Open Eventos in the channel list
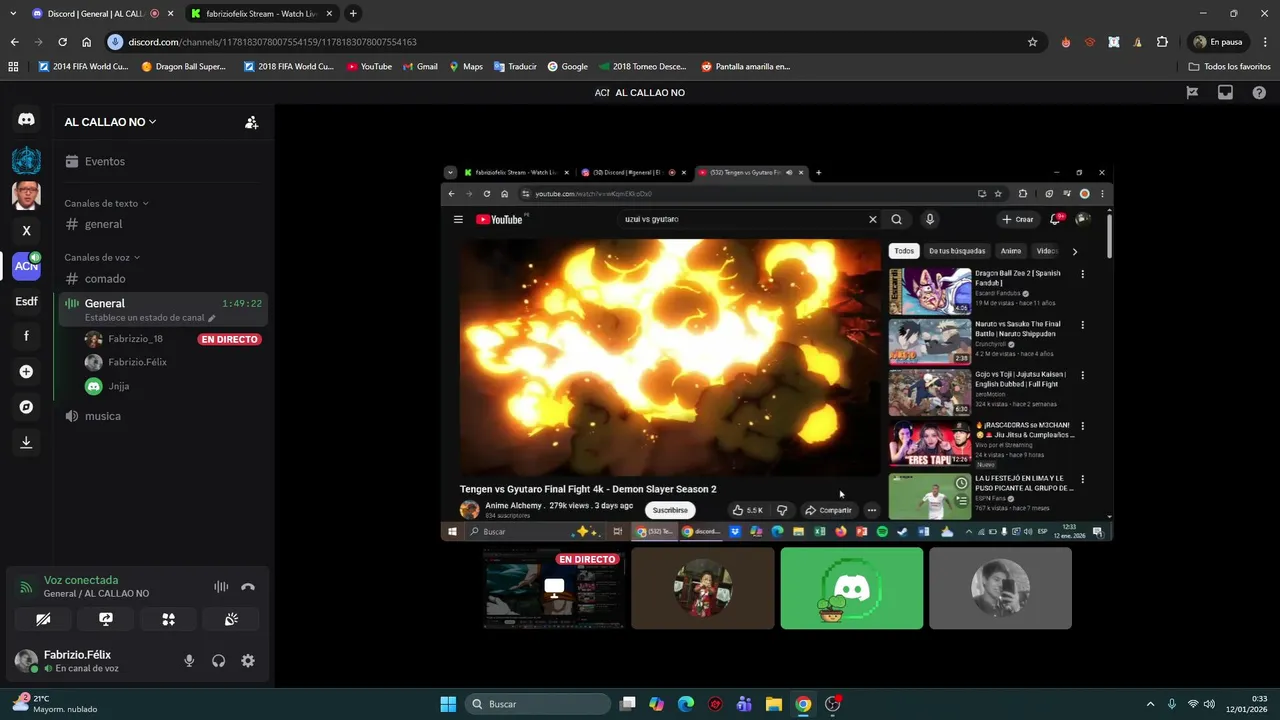Viewport: 1280px width, 720px height. click(x=163, y=161)
